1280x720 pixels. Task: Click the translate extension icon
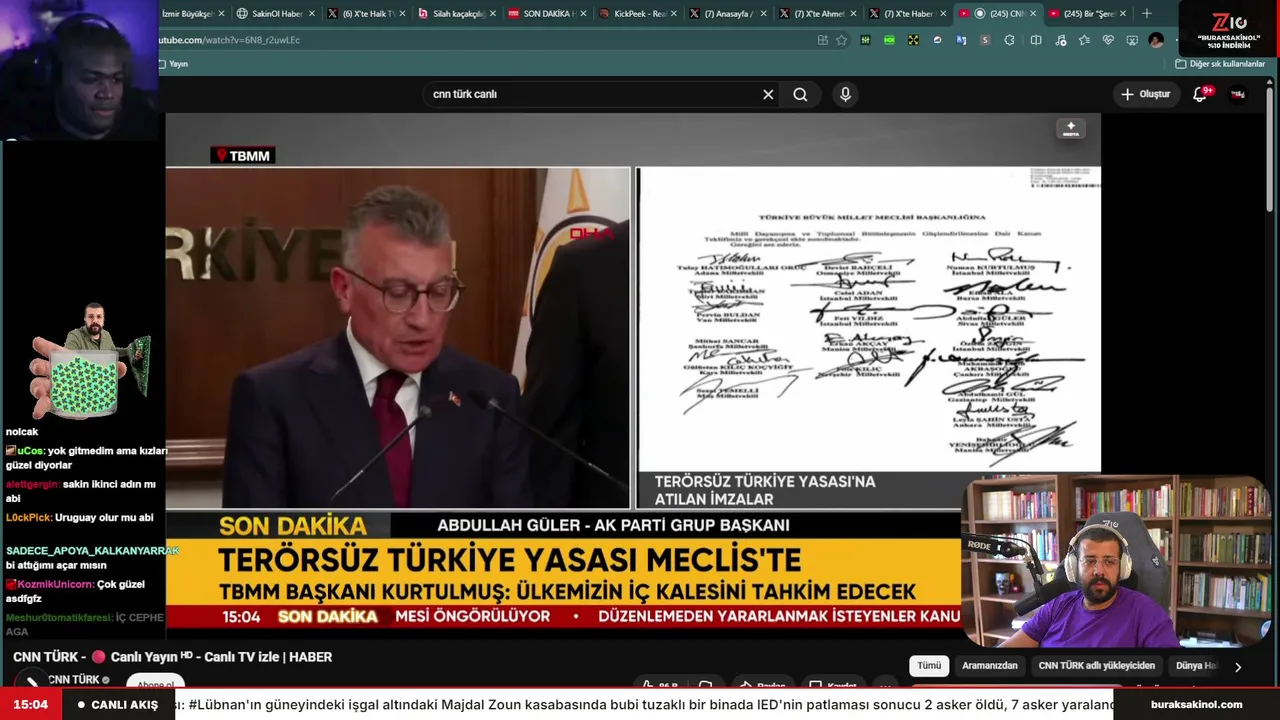point(961,40)
